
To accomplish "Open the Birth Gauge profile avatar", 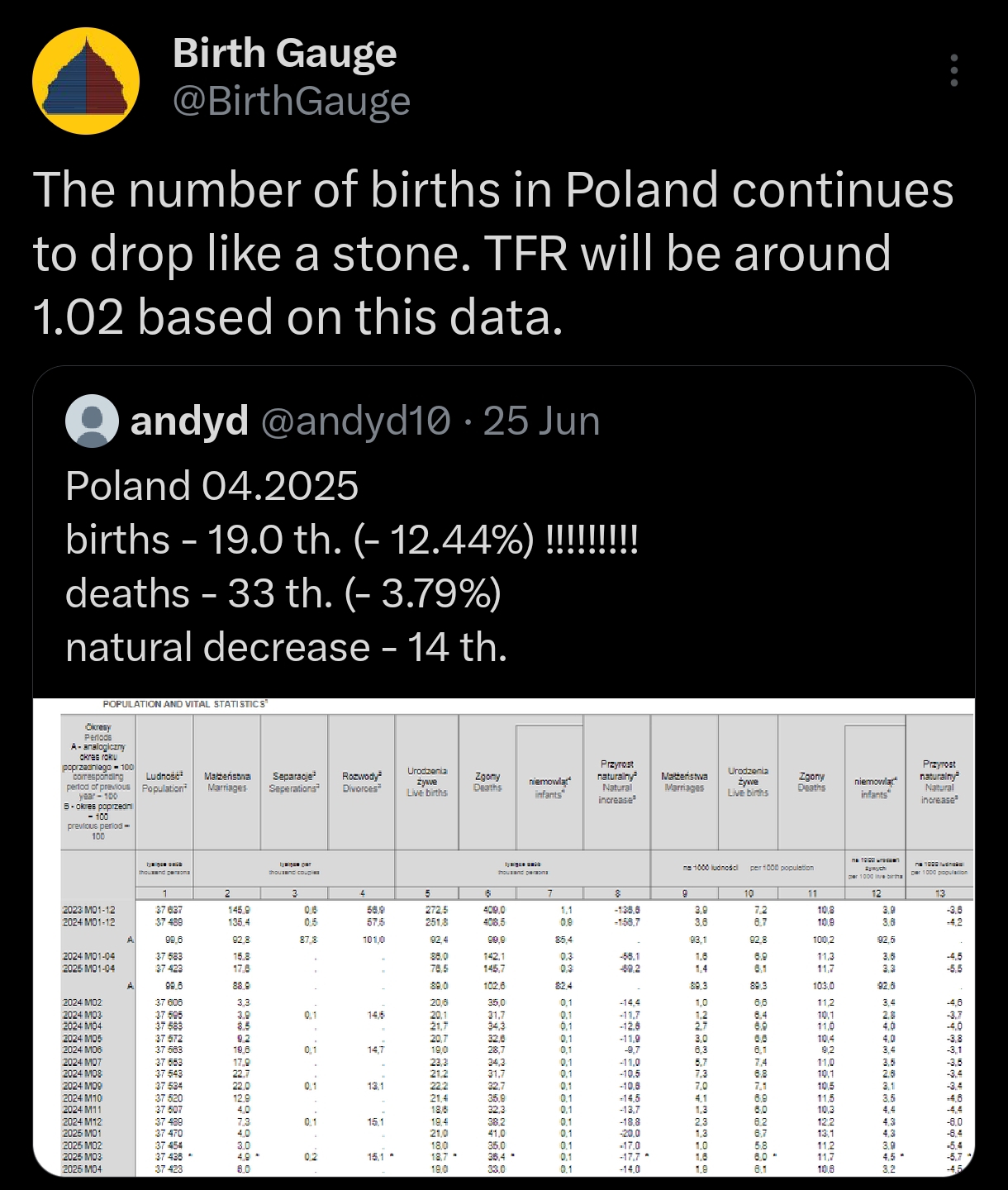I will (x=86, y=81).
